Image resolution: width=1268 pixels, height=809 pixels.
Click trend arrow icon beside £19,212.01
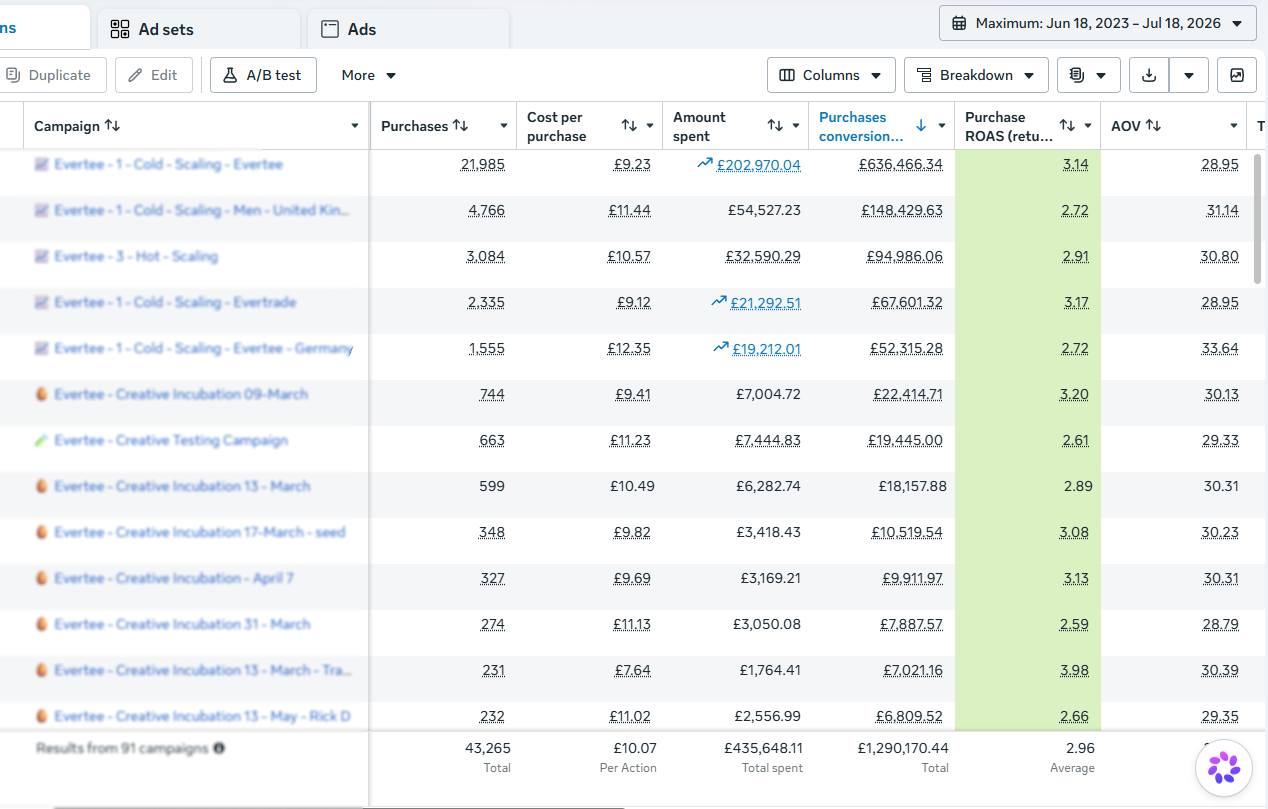[x=721, y=347]
